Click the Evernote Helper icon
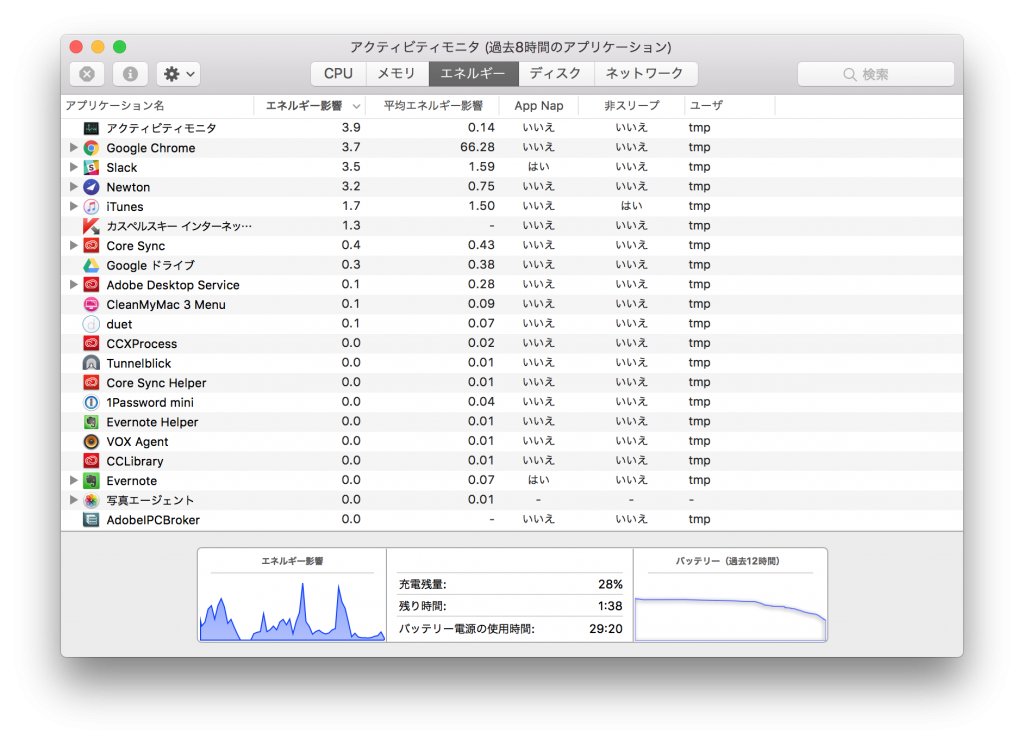This screenshot has width=1024, height=744. point(91,422)
